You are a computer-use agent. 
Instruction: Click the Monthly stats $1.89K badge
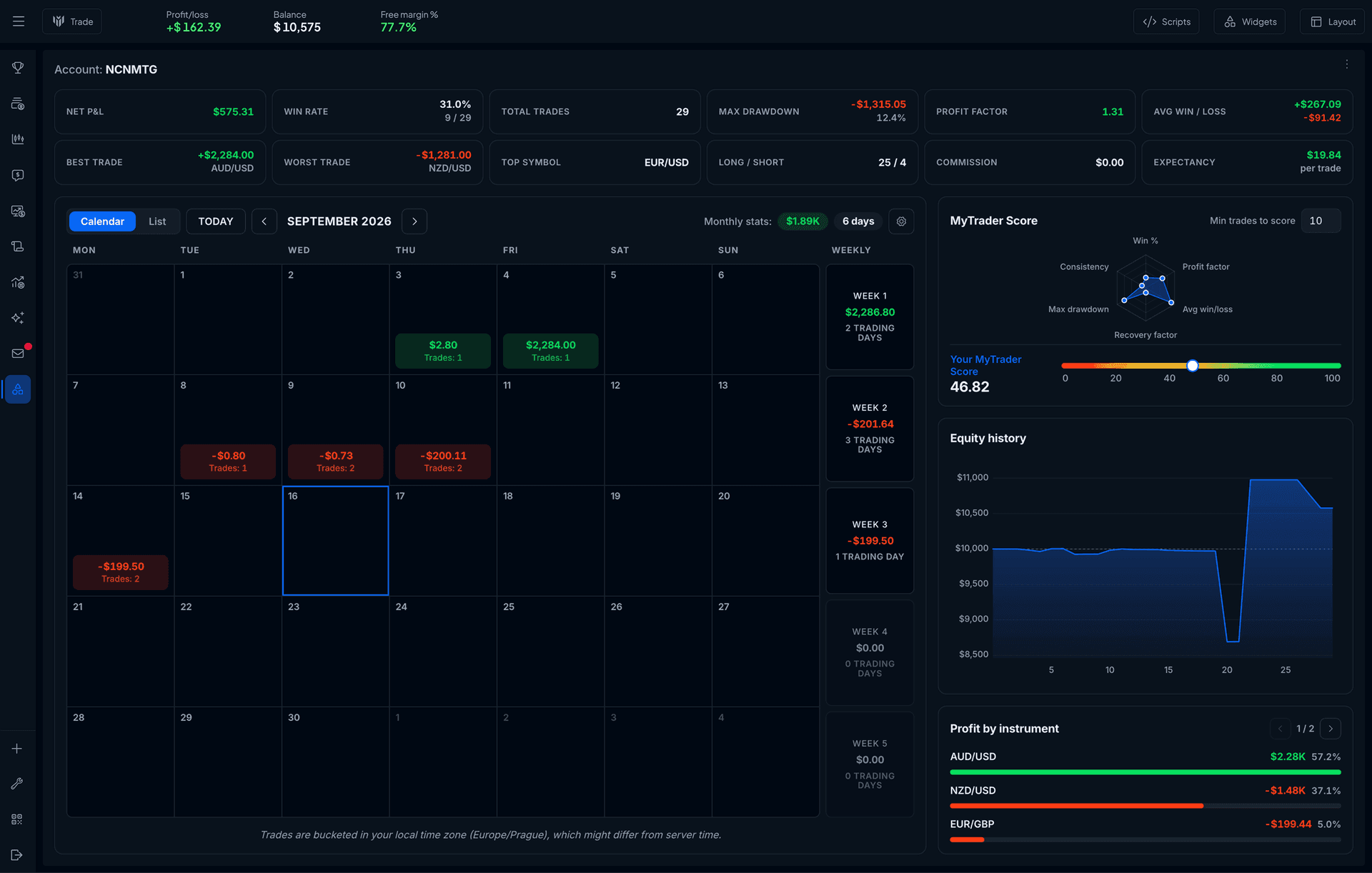click(802, 221)
